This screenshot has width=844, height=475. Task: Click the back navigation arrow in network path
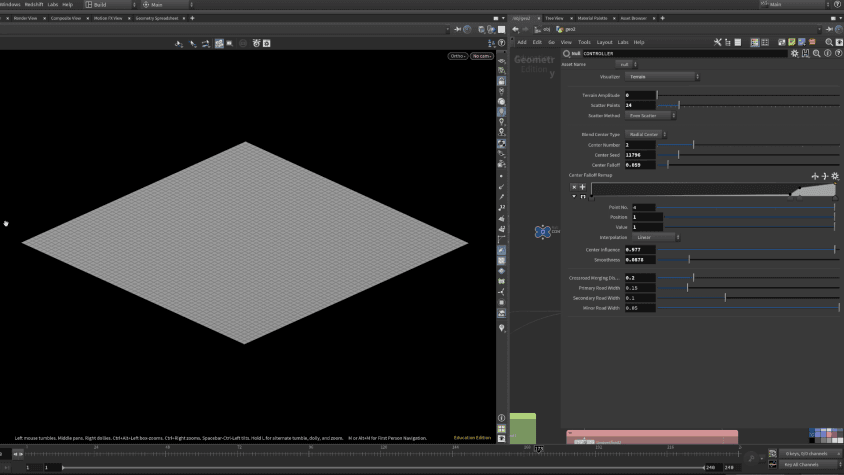[x=514, y=29]
